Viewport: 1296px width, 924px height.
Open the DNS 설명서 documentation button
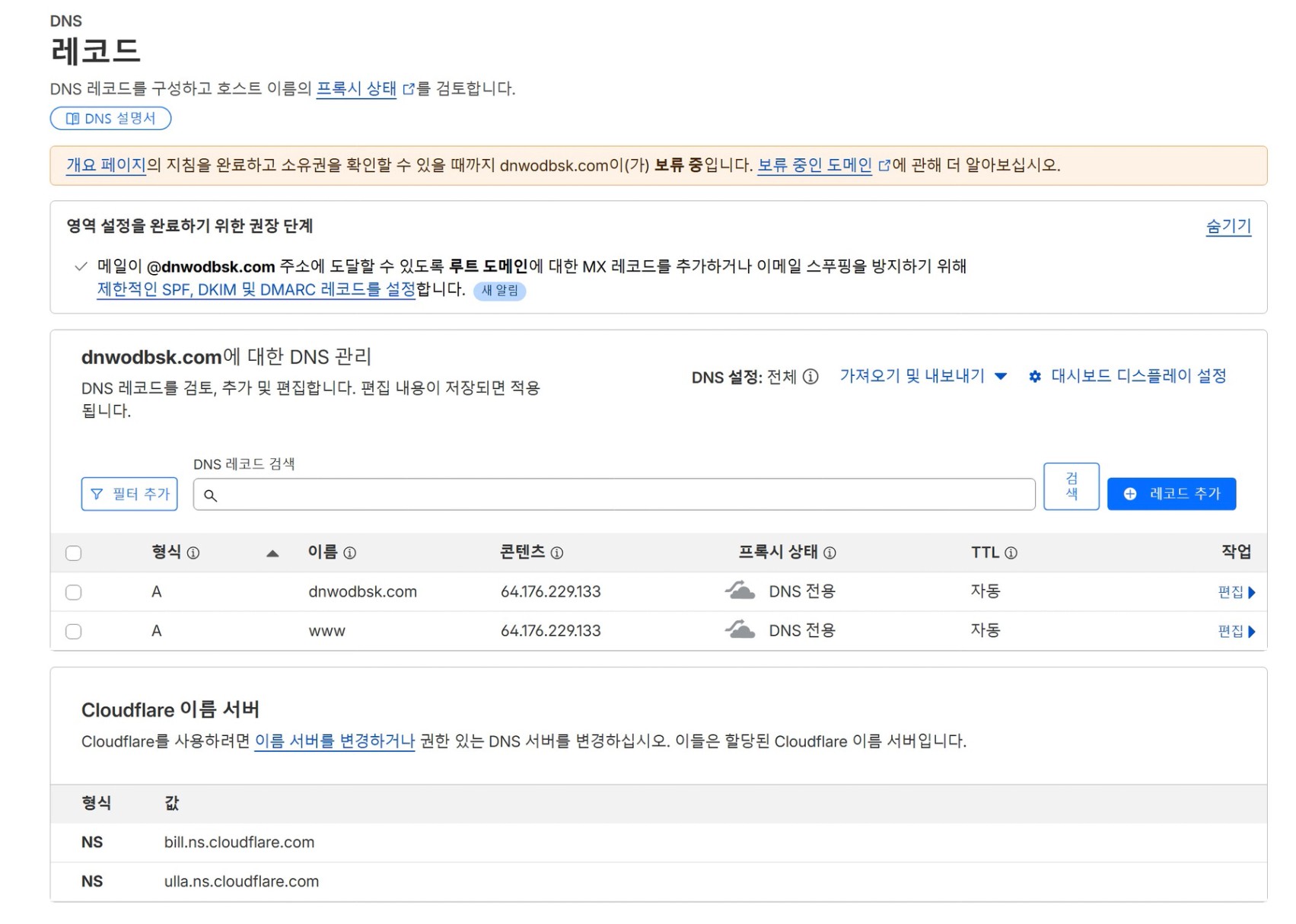(111, 119)
